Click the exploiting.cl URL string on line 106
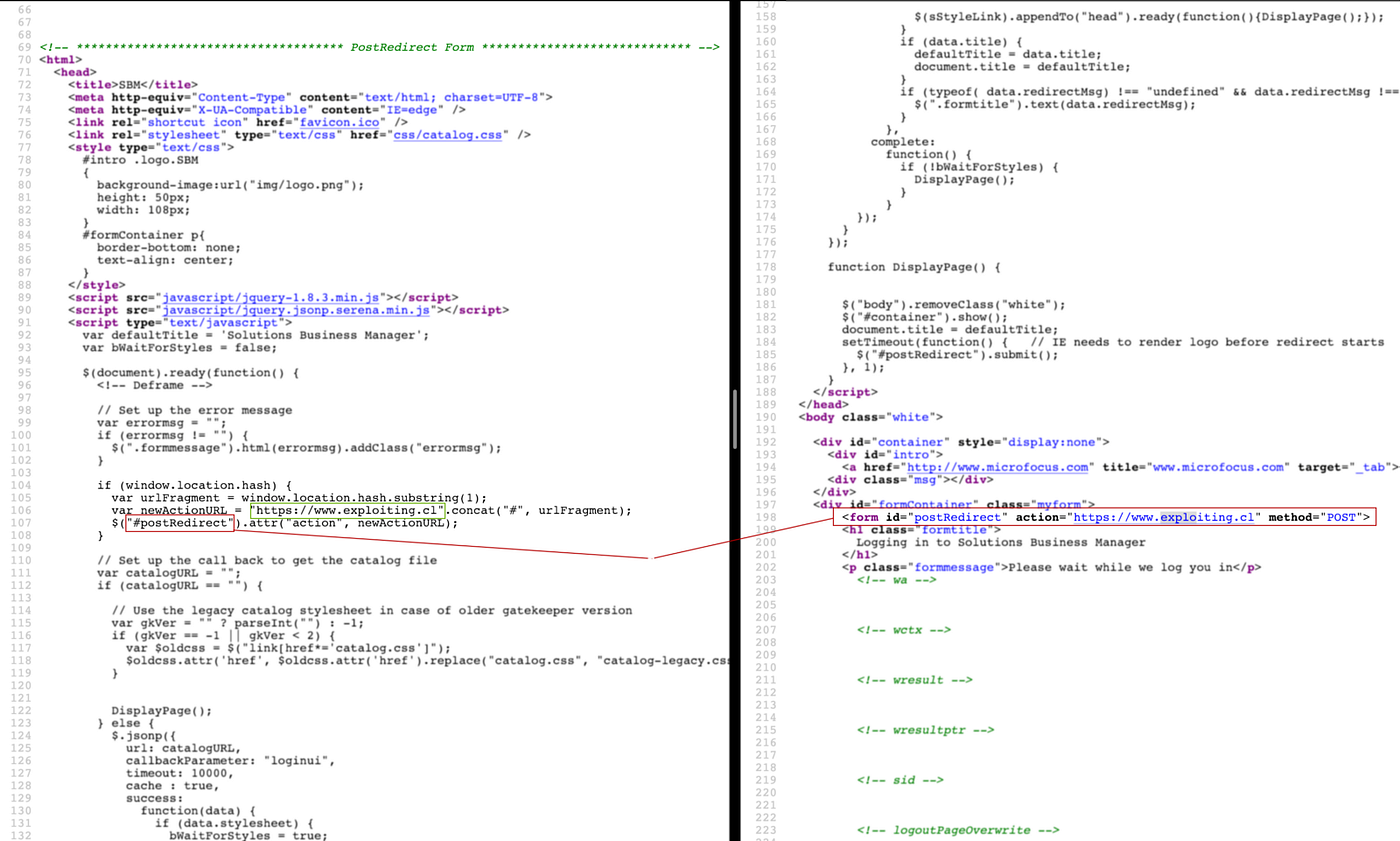Image resolution: width=1400 pixels, height=841 pixels. [x=347, y=511]
